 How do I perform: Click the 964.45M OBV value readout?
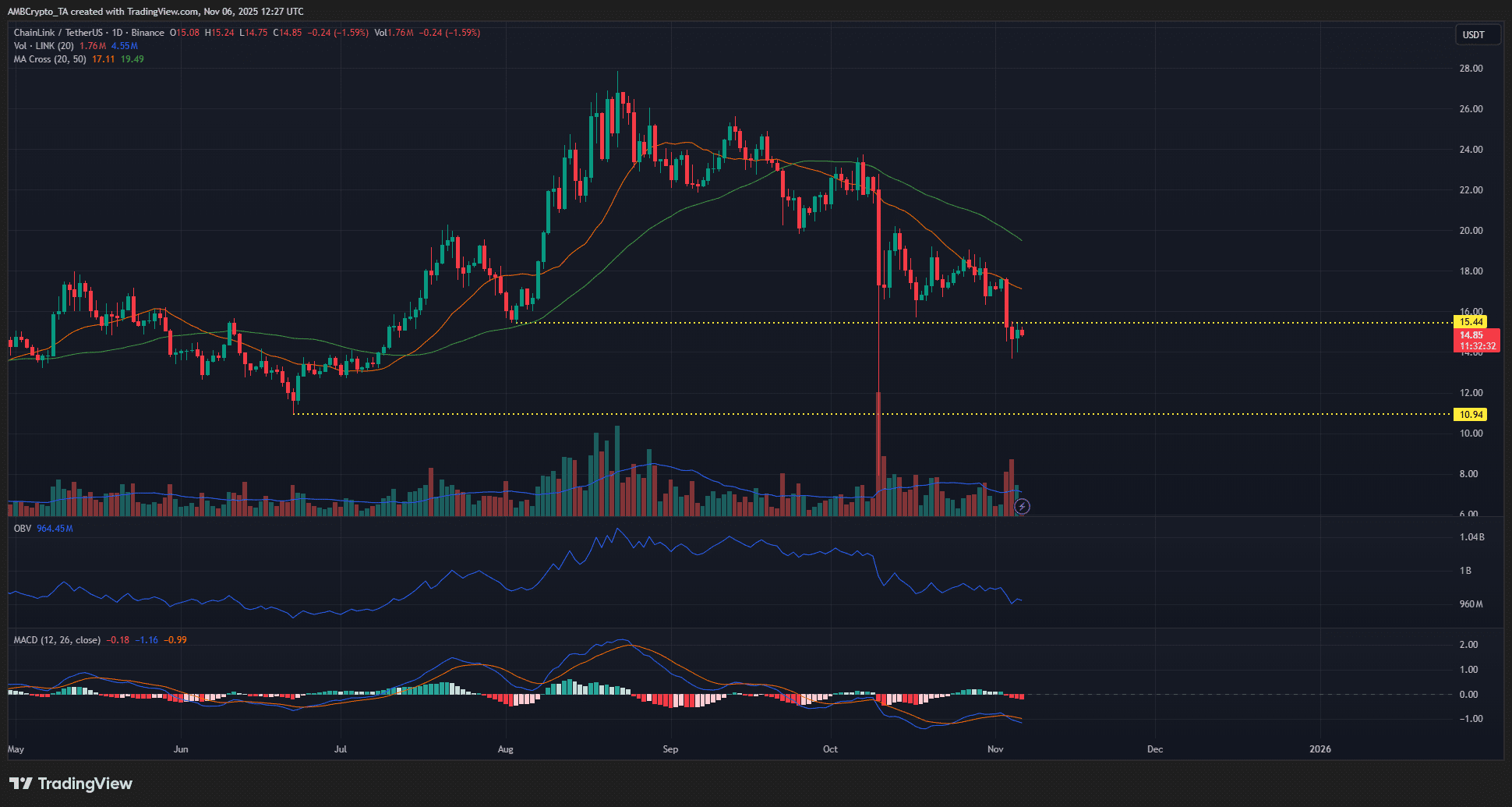coord(55,528)
